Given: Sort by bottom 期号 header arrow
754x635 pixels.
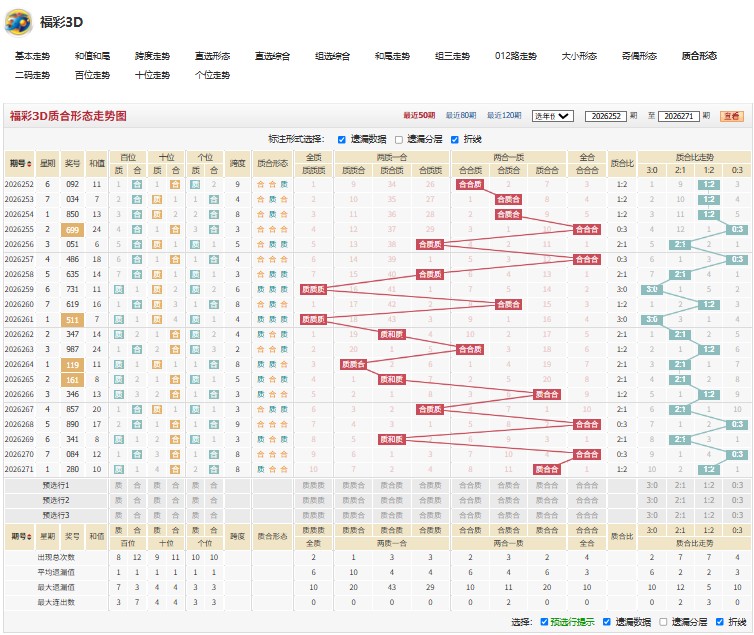Looking at the screenshot, I should [30, 536].
